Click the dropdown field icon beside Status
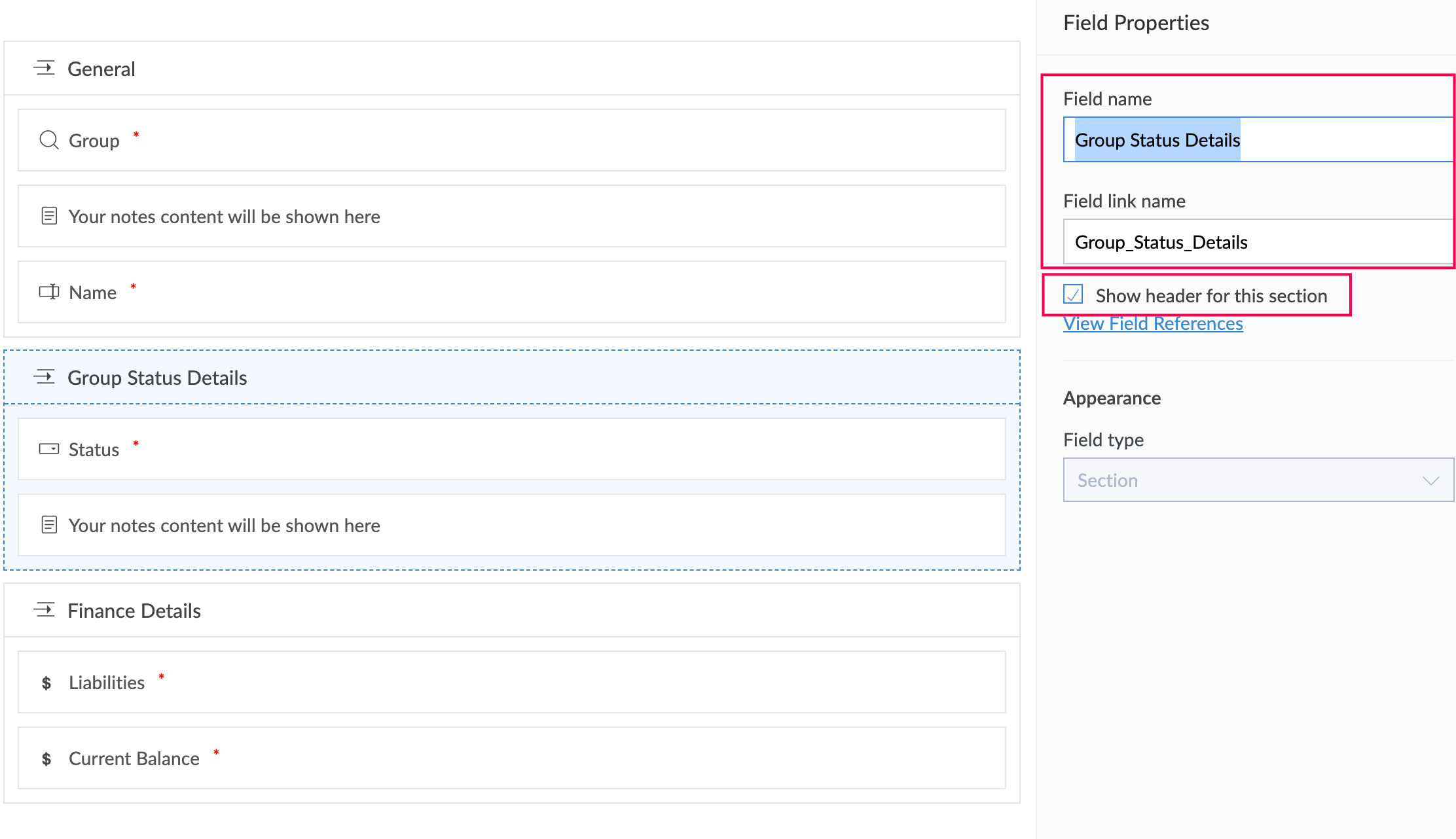The height and width of the screenshot is (839, 1456). pyautogui.click(x=49, y=449)
